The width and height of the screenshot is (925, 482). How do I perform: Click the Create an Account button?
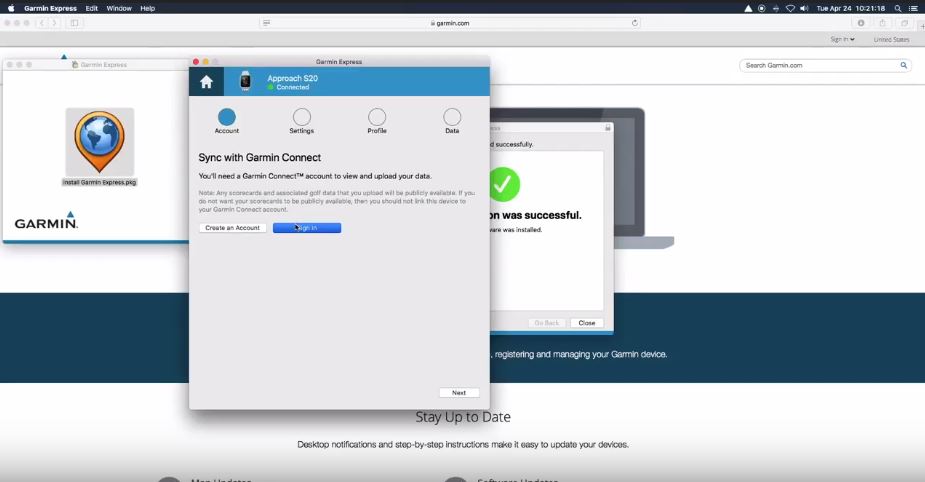coord(232,228)
